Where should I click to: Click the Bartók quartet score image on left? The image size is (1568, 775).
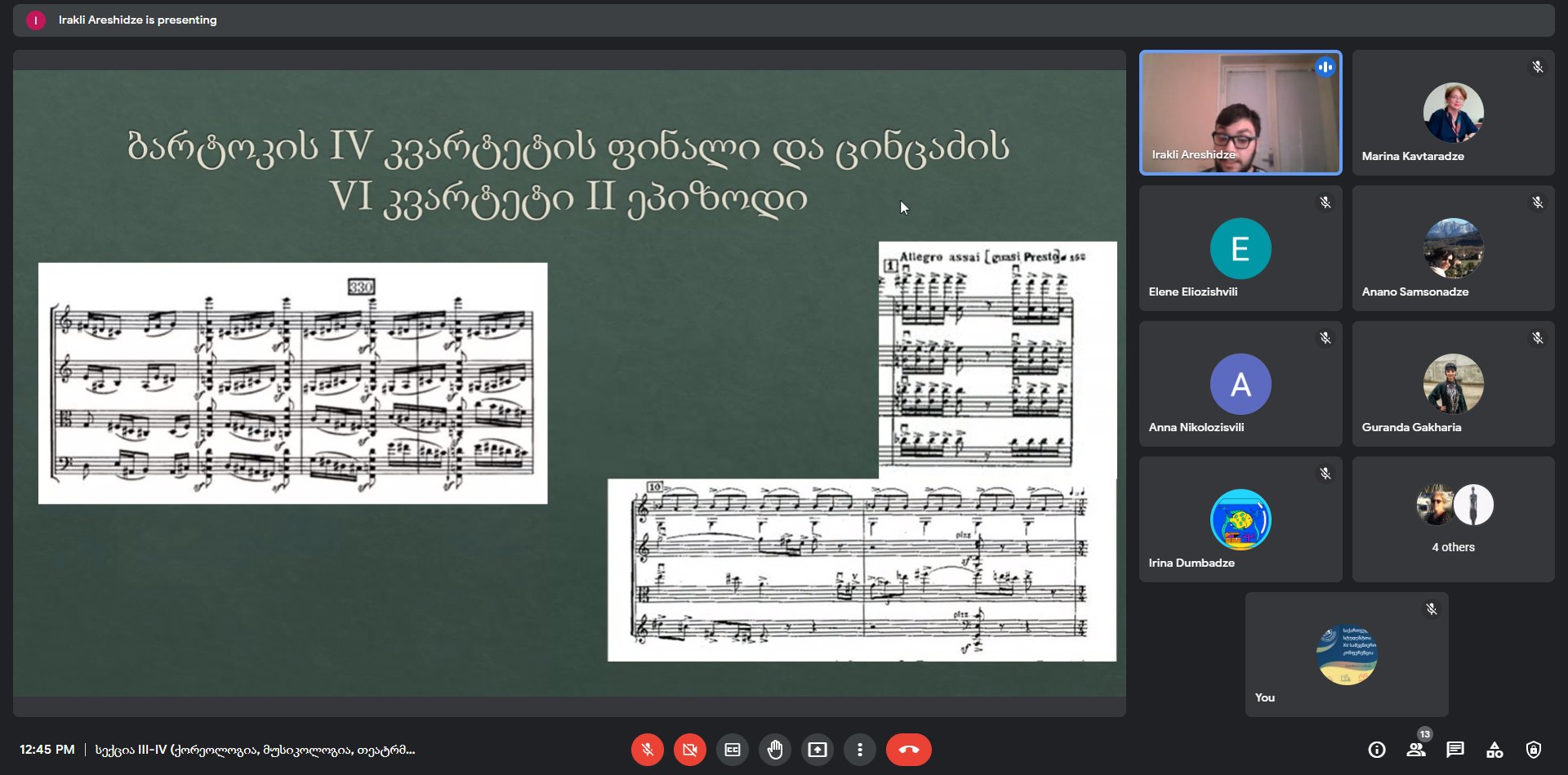(x=292, y=383)
